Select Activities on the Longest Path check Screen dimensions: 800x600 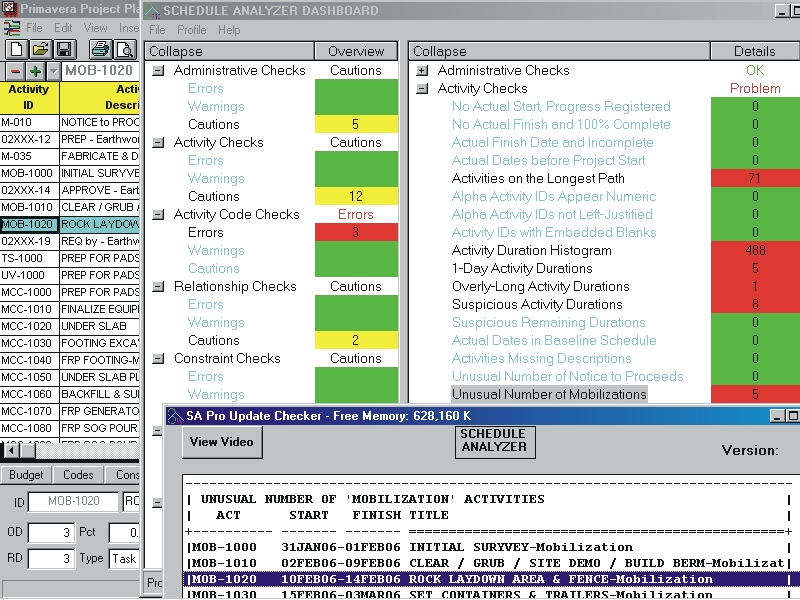(538, 179)
